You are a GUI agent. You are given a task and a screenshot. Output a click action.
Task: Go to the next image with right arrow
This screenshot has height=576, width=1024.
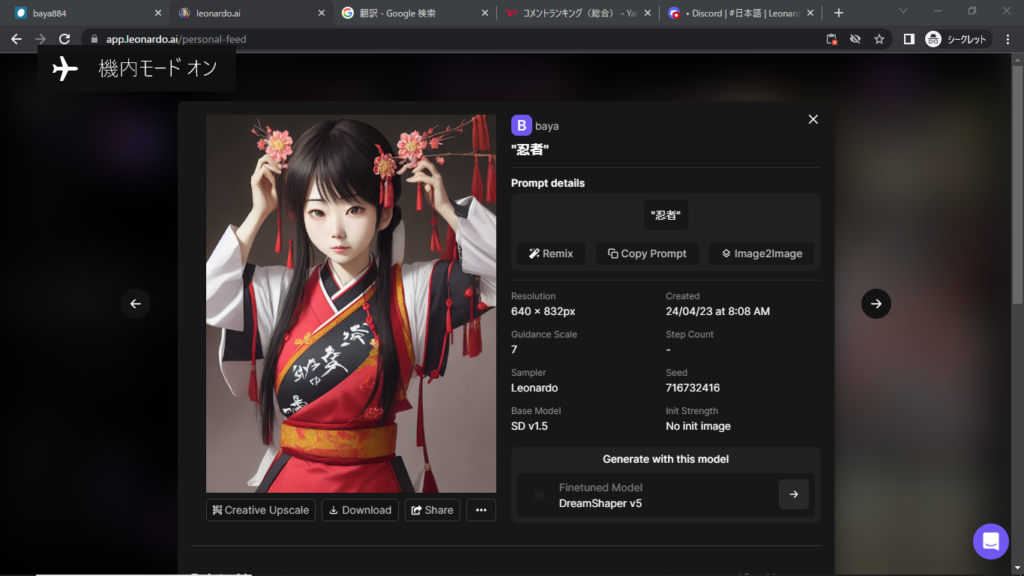(876, 304)
